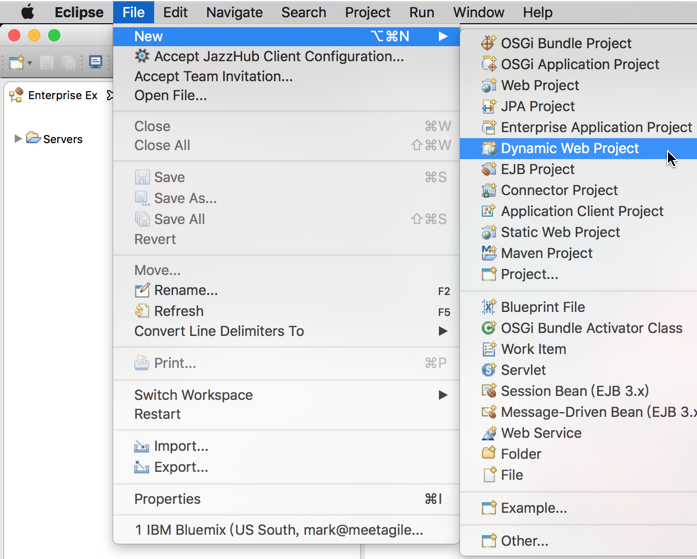
Task: Select Properties in the File menu
Action: (x=286, y=499)
